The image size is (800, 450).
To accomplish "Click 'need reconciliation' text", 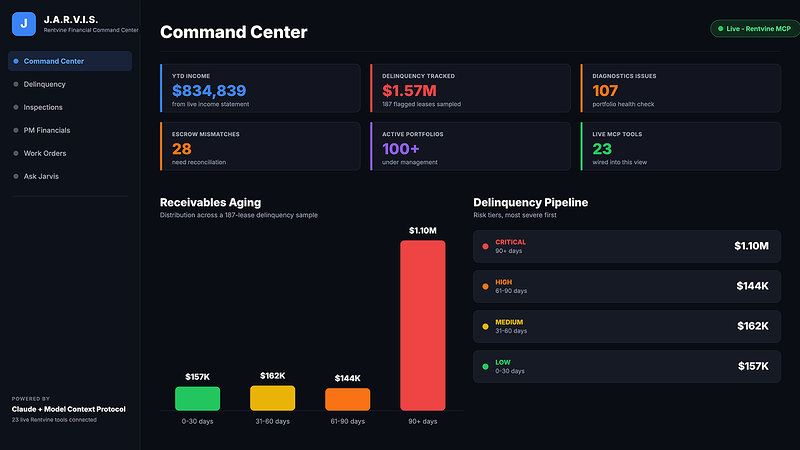I will (x=199, y=163).
